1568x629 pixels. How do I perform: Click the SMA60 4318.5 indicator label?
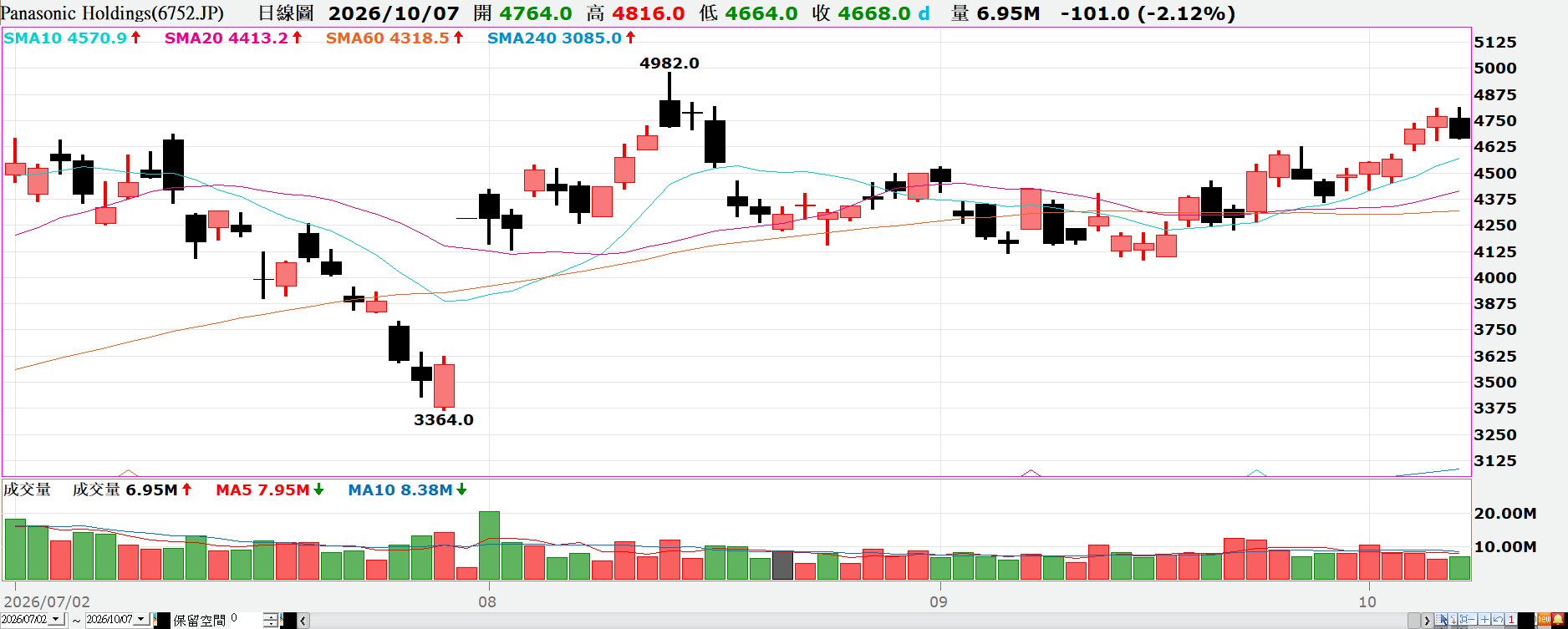388,38
